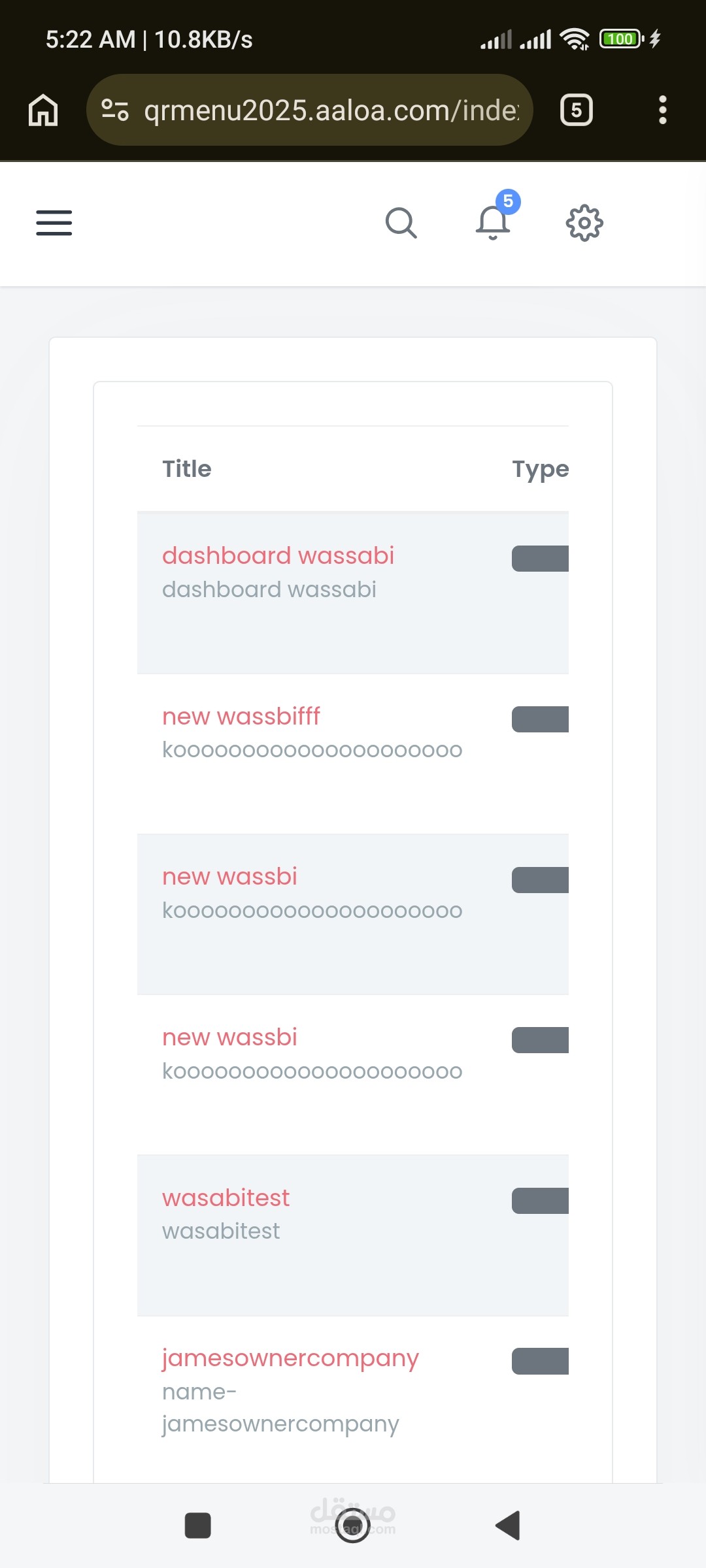Sort by the Title column header

click(x=187, y=469)
